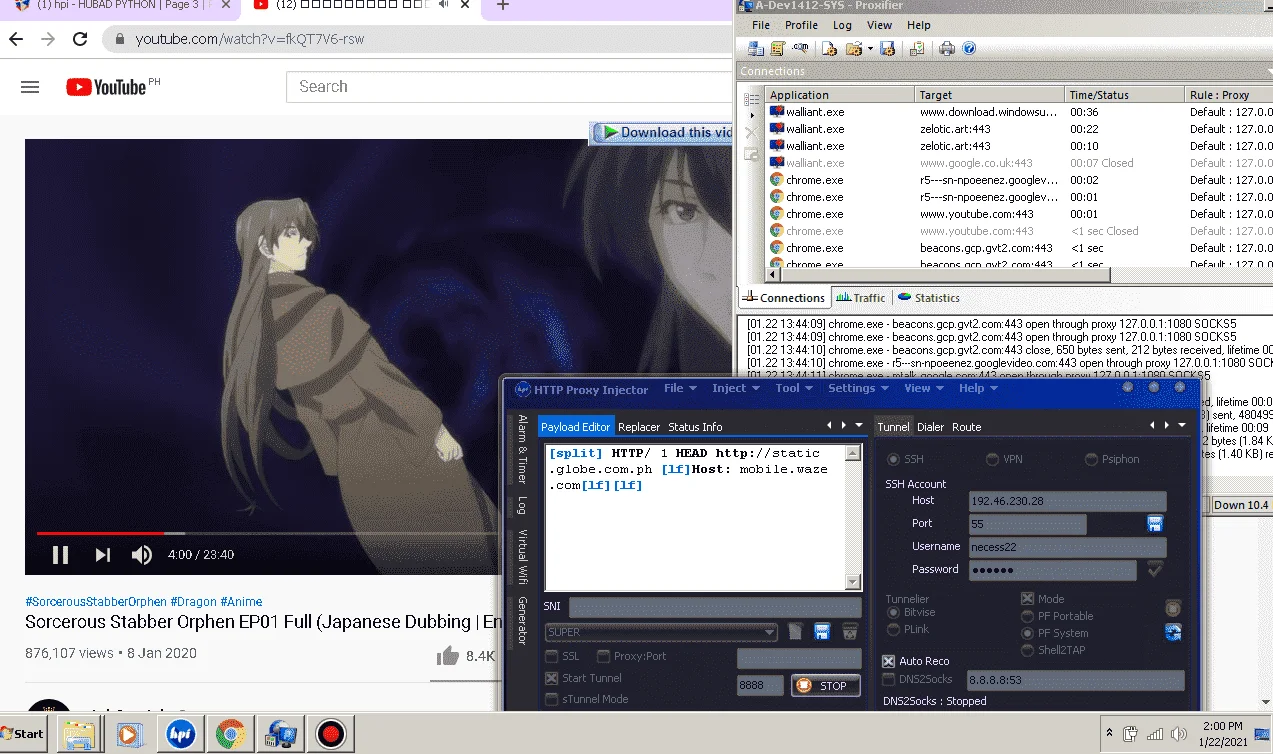Open #SorcerousStabberOrphen hashtag link
Viewport: 1273px width, 754px height.
(96, 602)
